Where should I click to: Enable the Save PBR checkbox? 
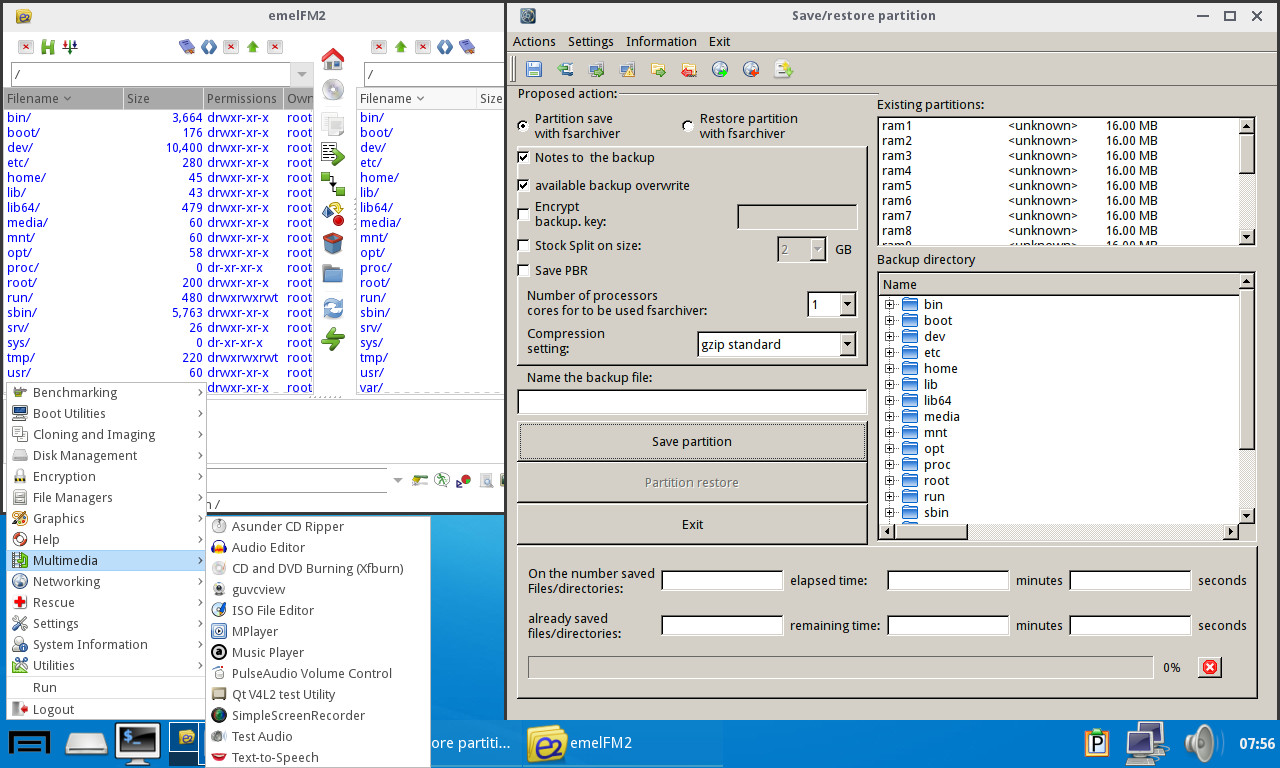coord(523,271)
